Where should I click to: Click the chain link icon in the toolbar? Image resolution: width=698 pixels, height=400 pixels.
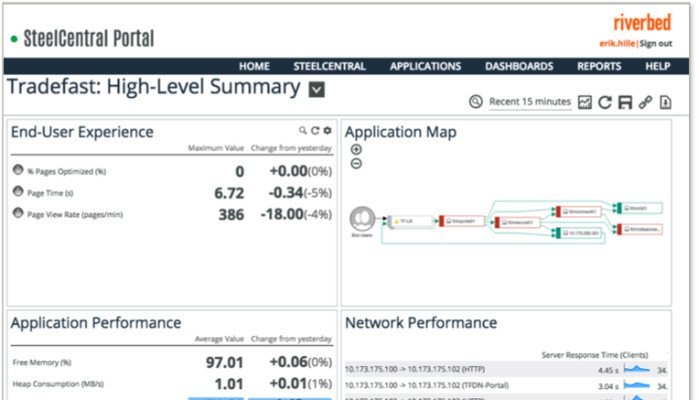point(645,102)
